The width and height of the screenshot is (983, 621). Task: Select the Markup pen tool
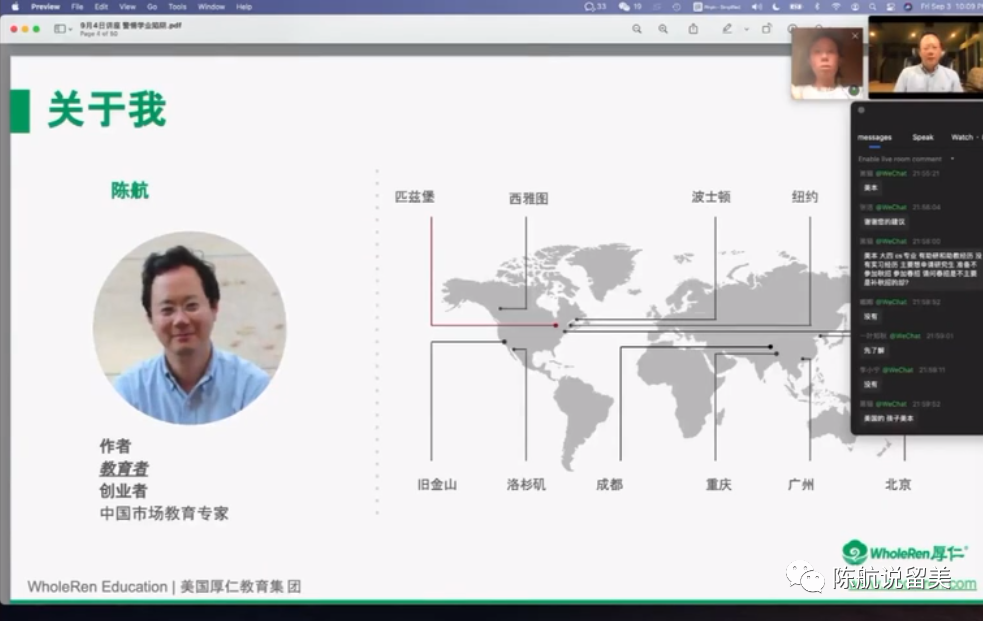click(x=727, y=29)
